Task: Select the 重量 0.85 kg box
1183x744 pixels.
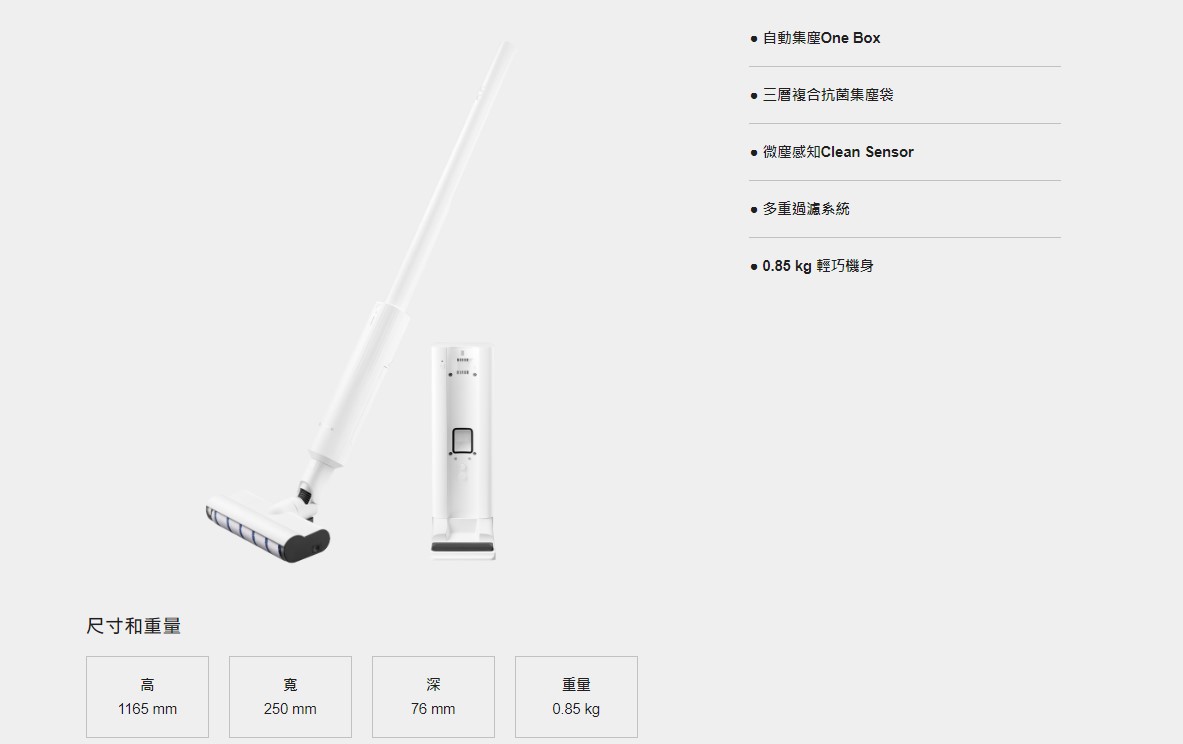Action: point(576,696)
